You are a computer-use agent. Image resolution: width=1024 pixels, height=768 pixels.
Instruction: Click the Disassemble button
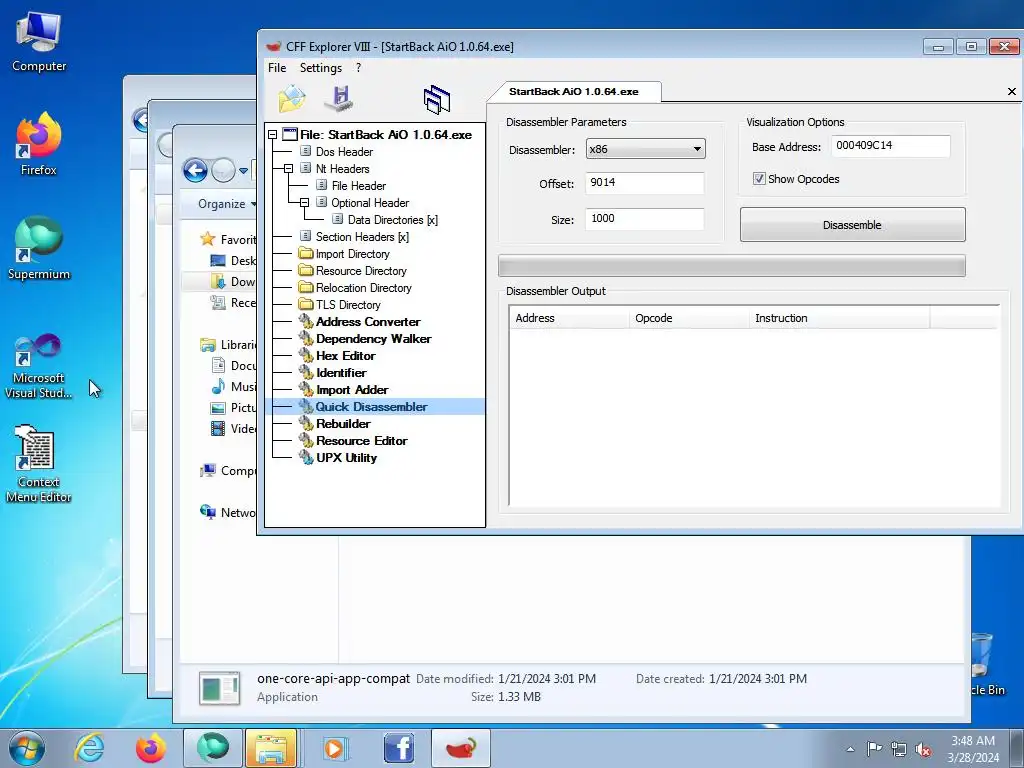pos(852,225)
